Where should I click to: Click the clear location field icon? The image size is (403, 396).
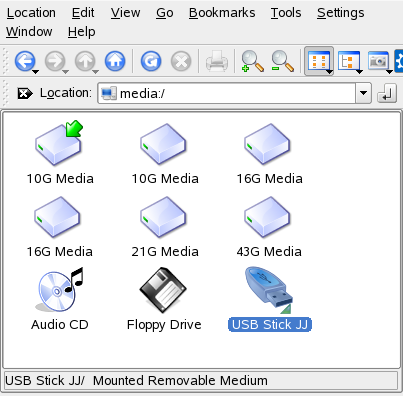click(x=25, y=93)
